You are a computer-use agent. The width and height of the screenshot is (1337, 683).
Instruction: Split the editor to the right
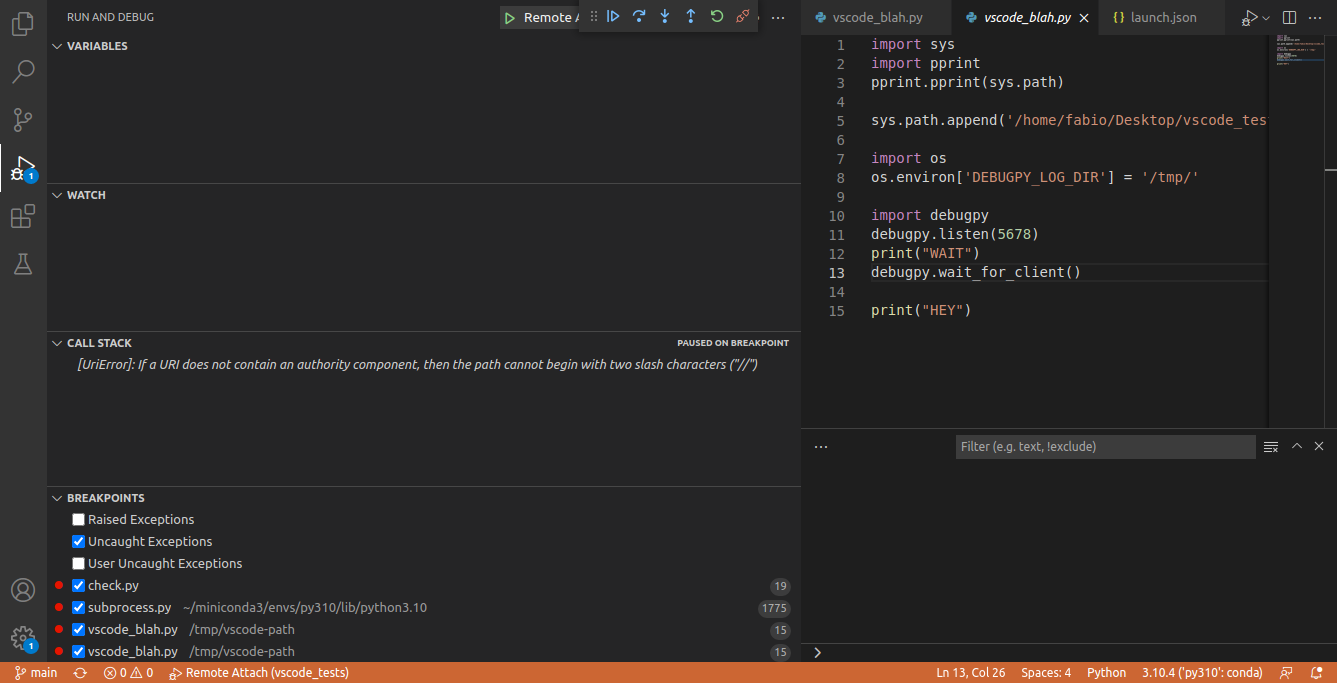pos(1289,18)
